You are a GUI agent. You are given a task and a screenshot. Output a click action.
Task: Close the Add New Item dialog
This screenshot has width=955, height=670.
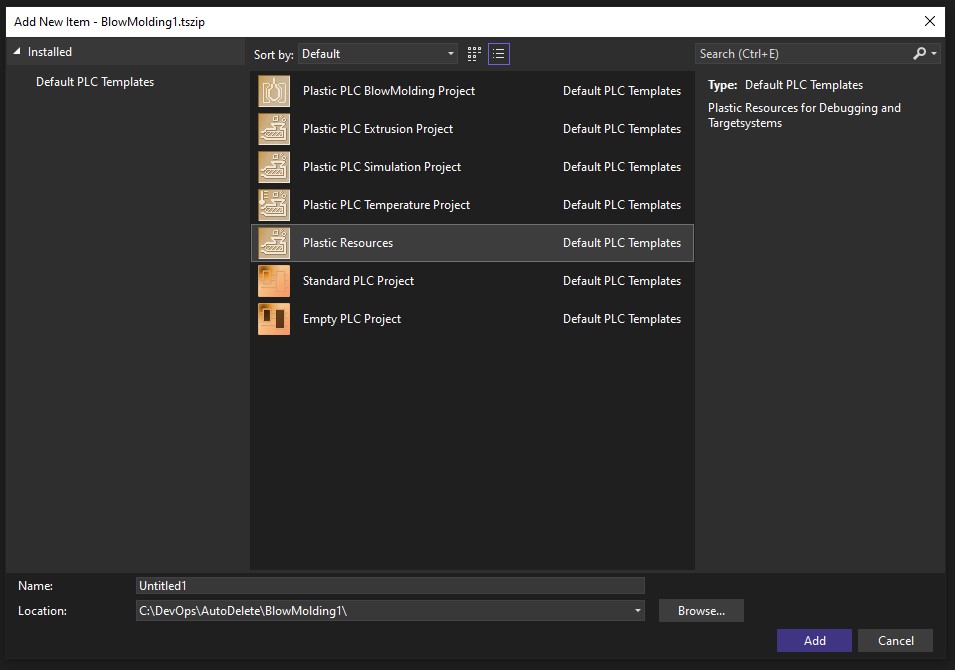929,21
